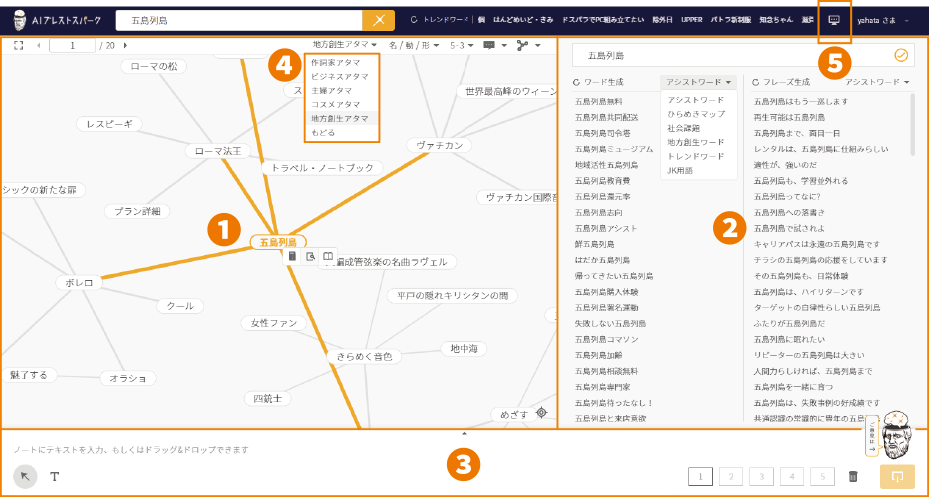The width and height of the screenshot is (929, 498).
Task: Switch to note page 2
Action: coord(731,476)
